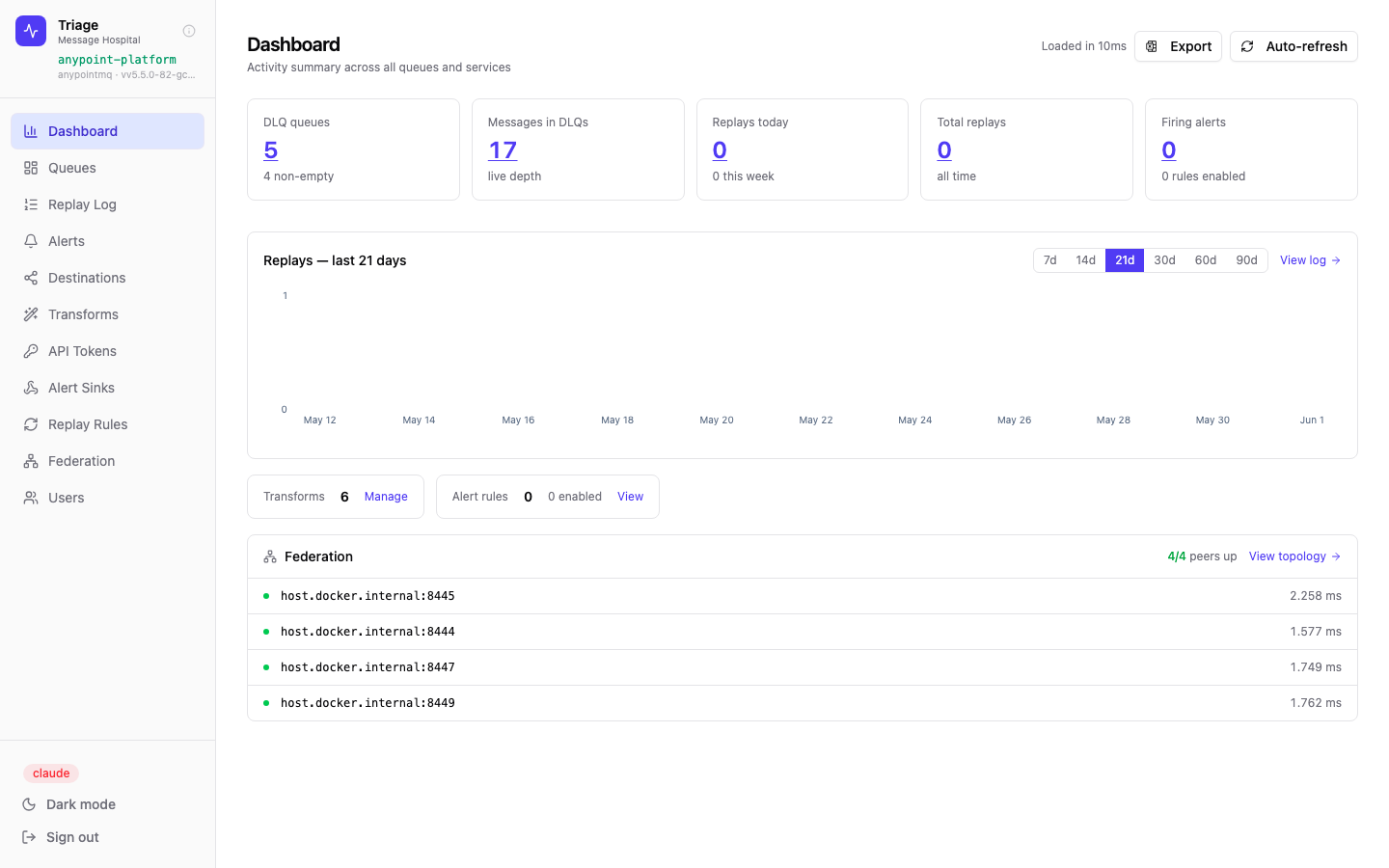This screenshot has height=868, width=1389.
Task: Click the Sign out arrow icon
Action: coord(29,837)
